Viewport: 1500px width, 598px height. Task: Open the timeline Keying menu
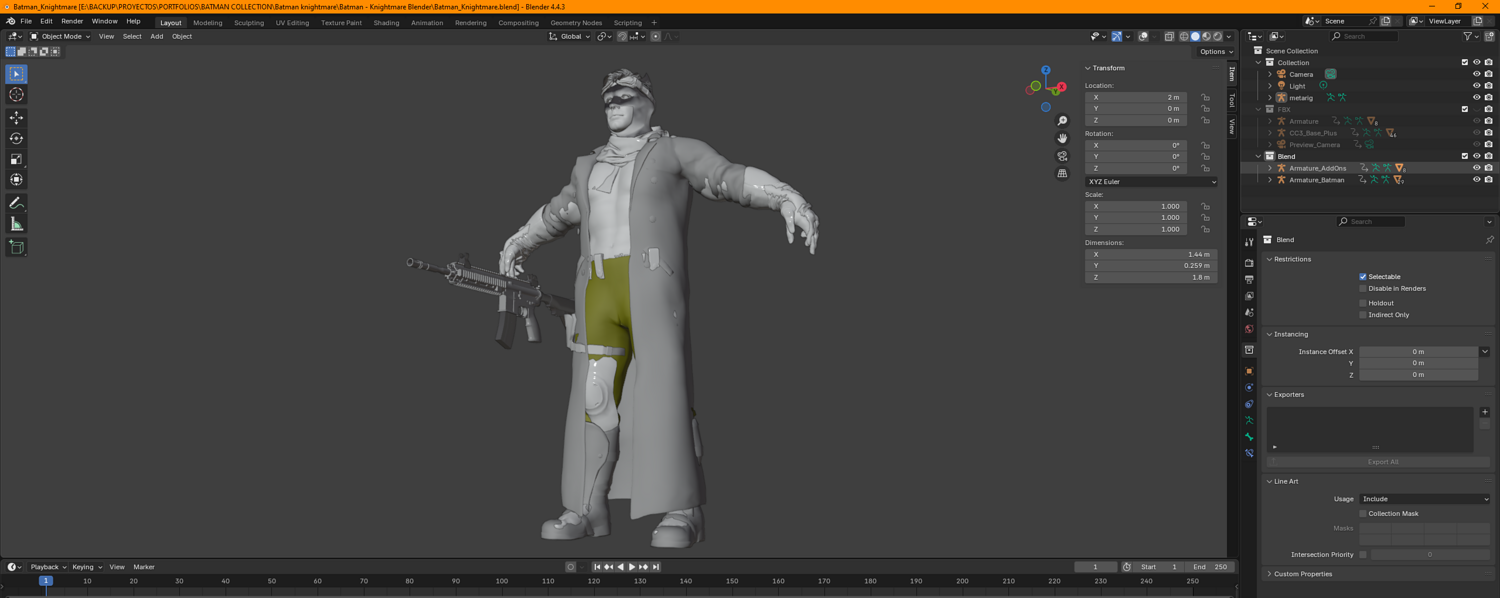85,567
